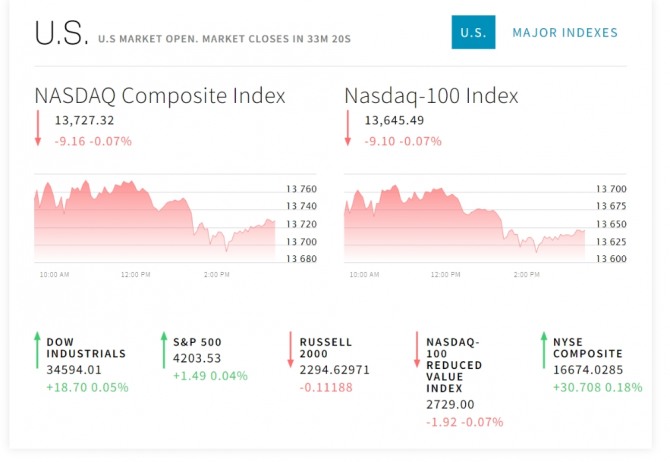Open the Russell 2000 index label
Screen dimensions: 670x462
pos(326,347)
